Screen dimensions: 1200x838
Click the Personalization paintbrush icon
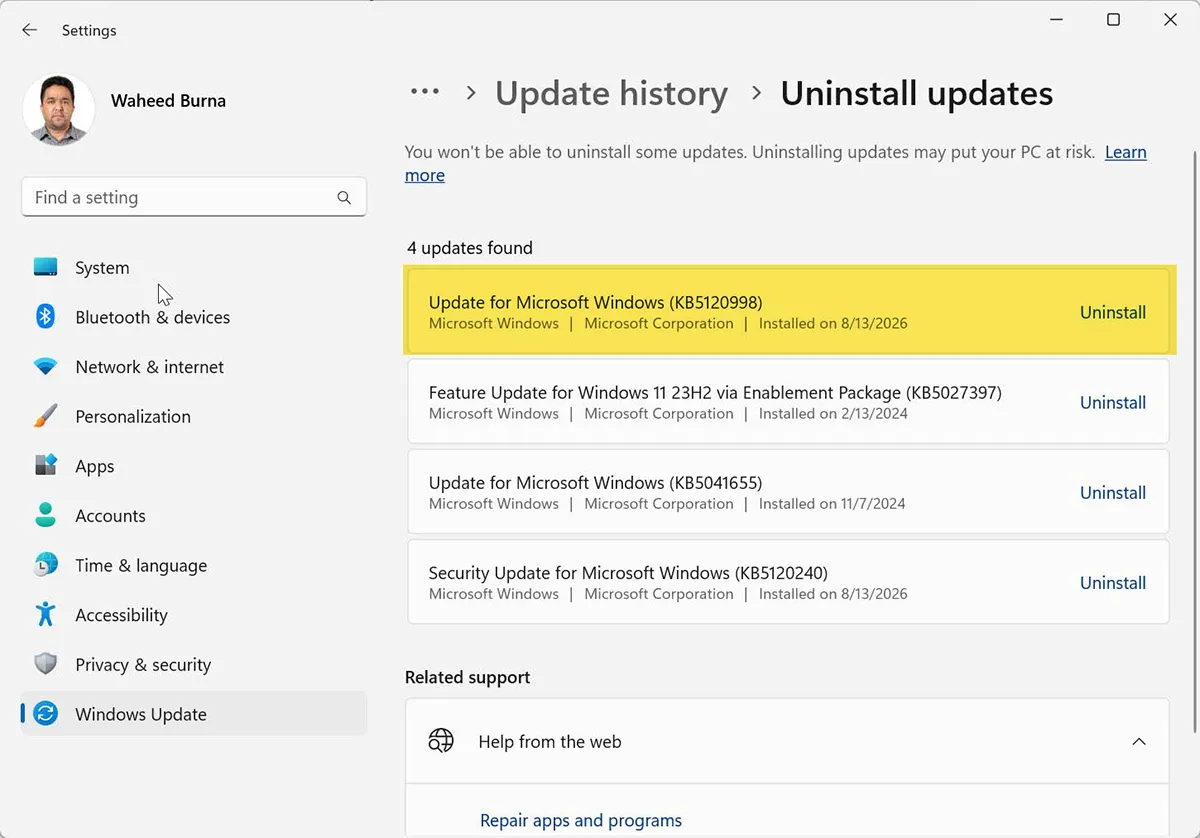(x=45, y=416)
